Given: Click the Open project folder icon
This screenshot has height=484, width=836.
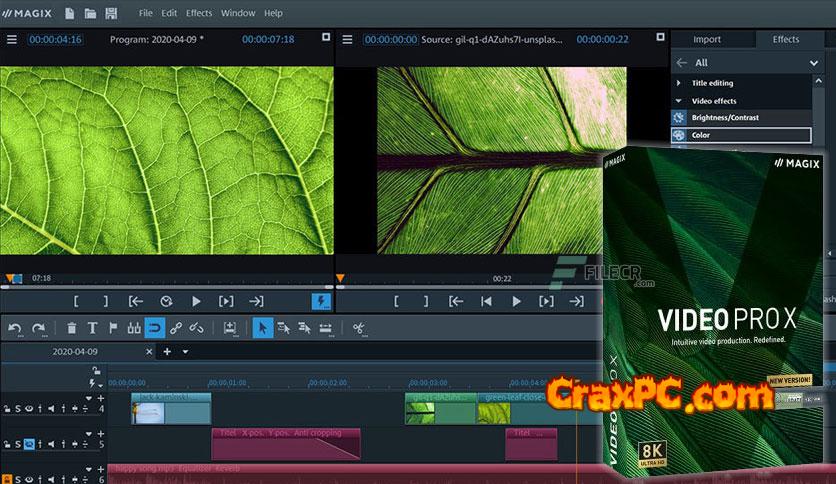Looking at the screenshot, I should coord(90,13).
